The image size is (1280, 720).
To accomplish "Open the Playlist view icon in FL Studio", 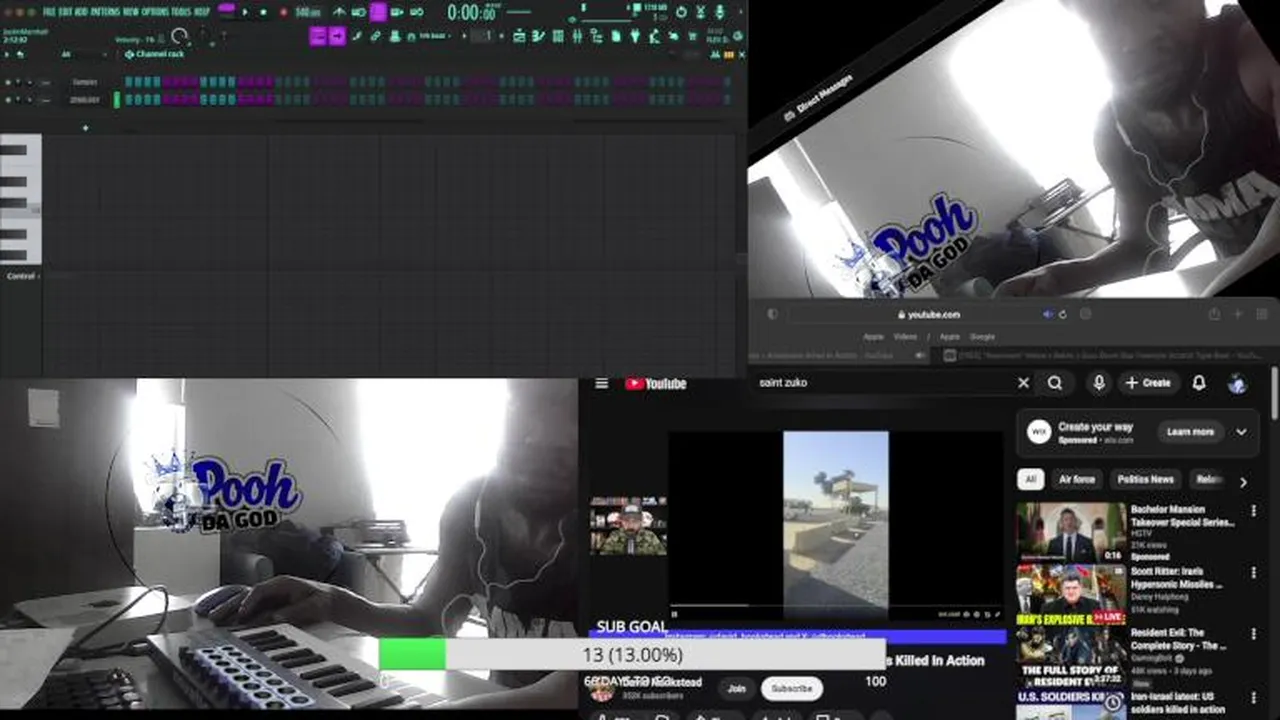I will [x=520, y=36].
